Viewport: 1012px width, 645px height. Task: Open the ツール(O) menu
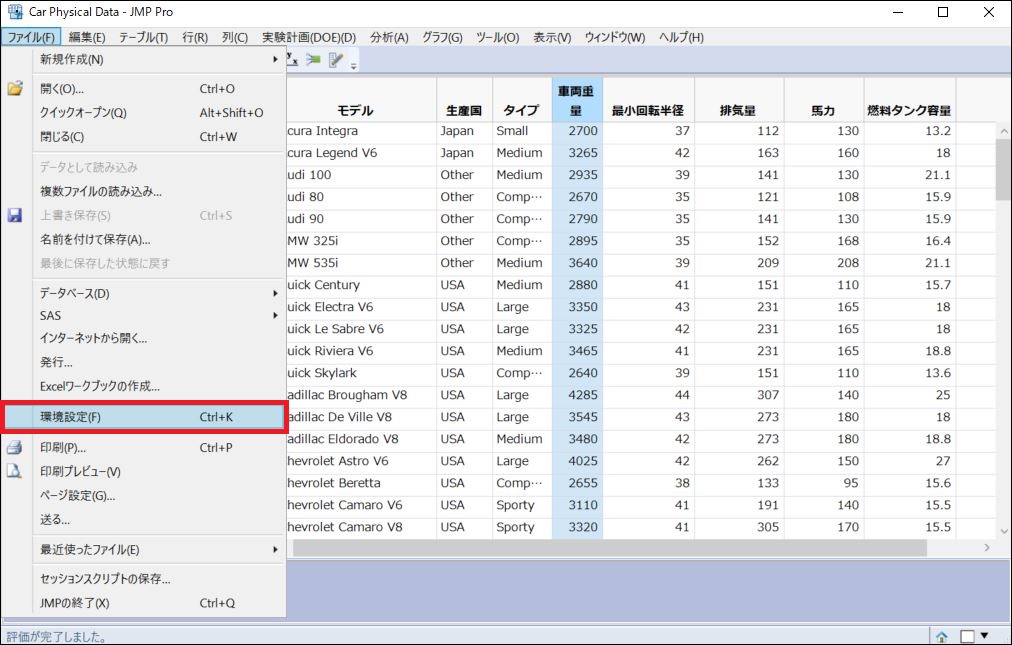click(x=498, y=37)
